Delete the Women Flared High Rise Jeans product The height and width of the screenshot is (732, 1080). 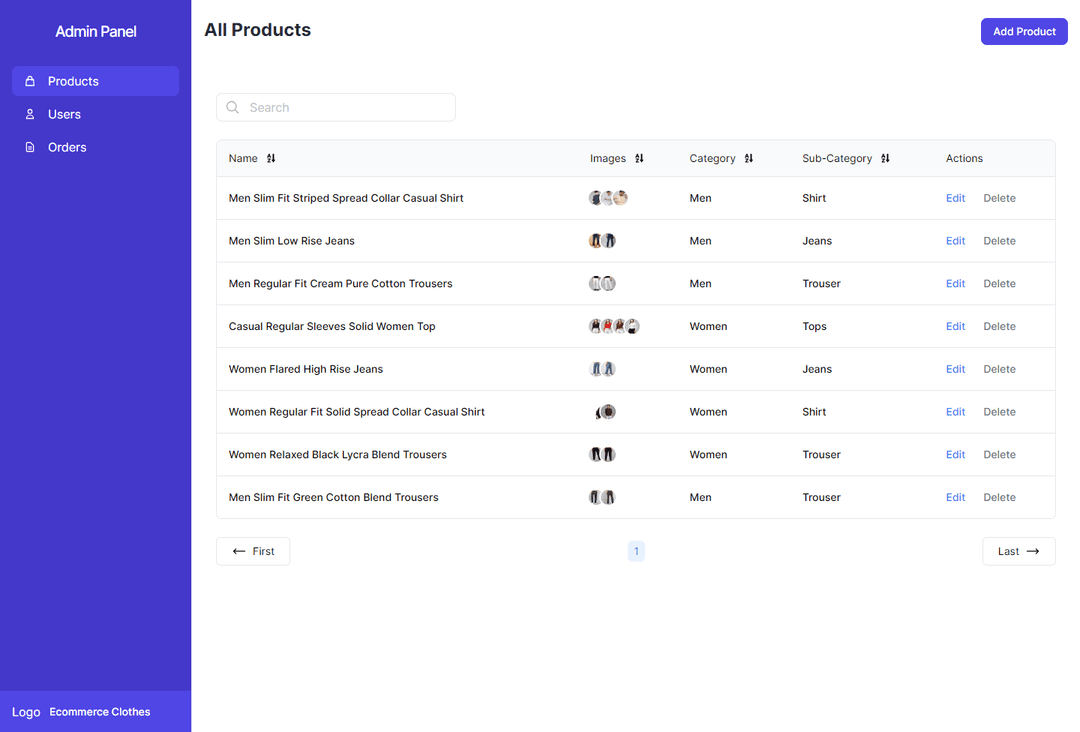(999, 368)
